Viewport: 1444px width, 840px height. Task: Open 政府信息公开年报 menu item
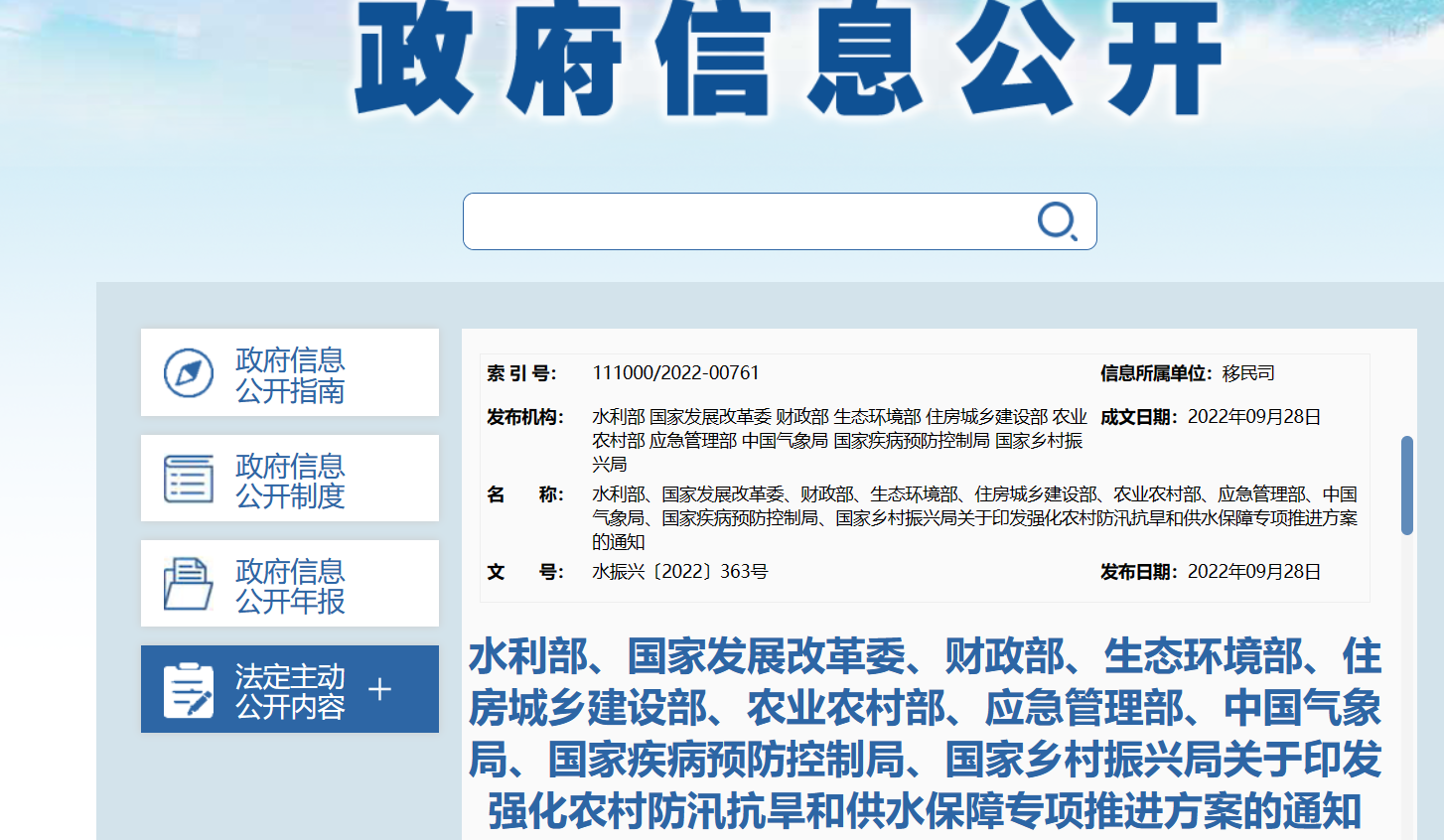pyautogui.click(x=290, y=584)
